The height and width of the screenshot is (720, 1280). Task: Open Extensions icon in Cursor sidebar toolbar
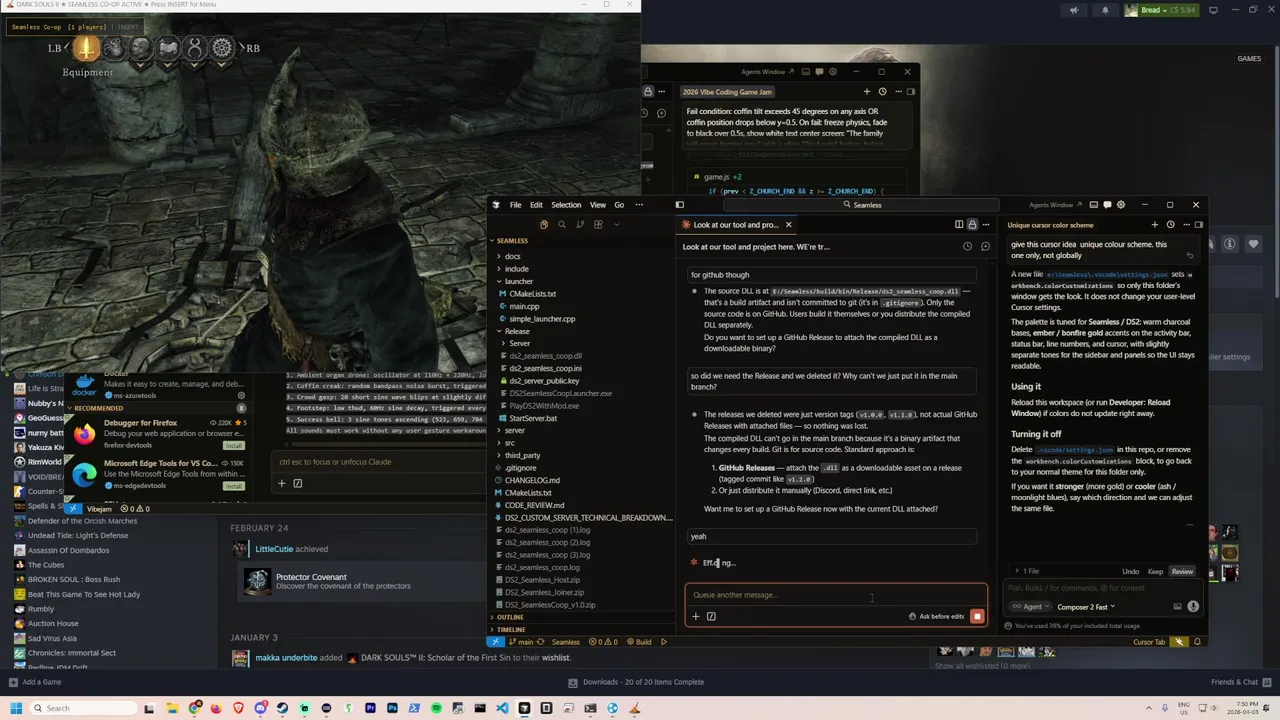point(598,225)
